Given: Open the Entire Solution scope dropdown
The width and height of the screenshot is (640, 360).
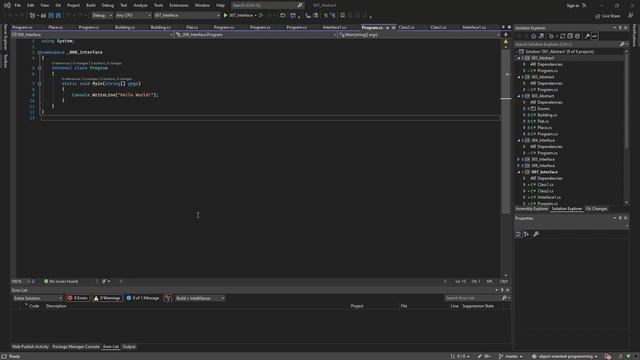Looking at the screenshot, I should pos(38,298).
